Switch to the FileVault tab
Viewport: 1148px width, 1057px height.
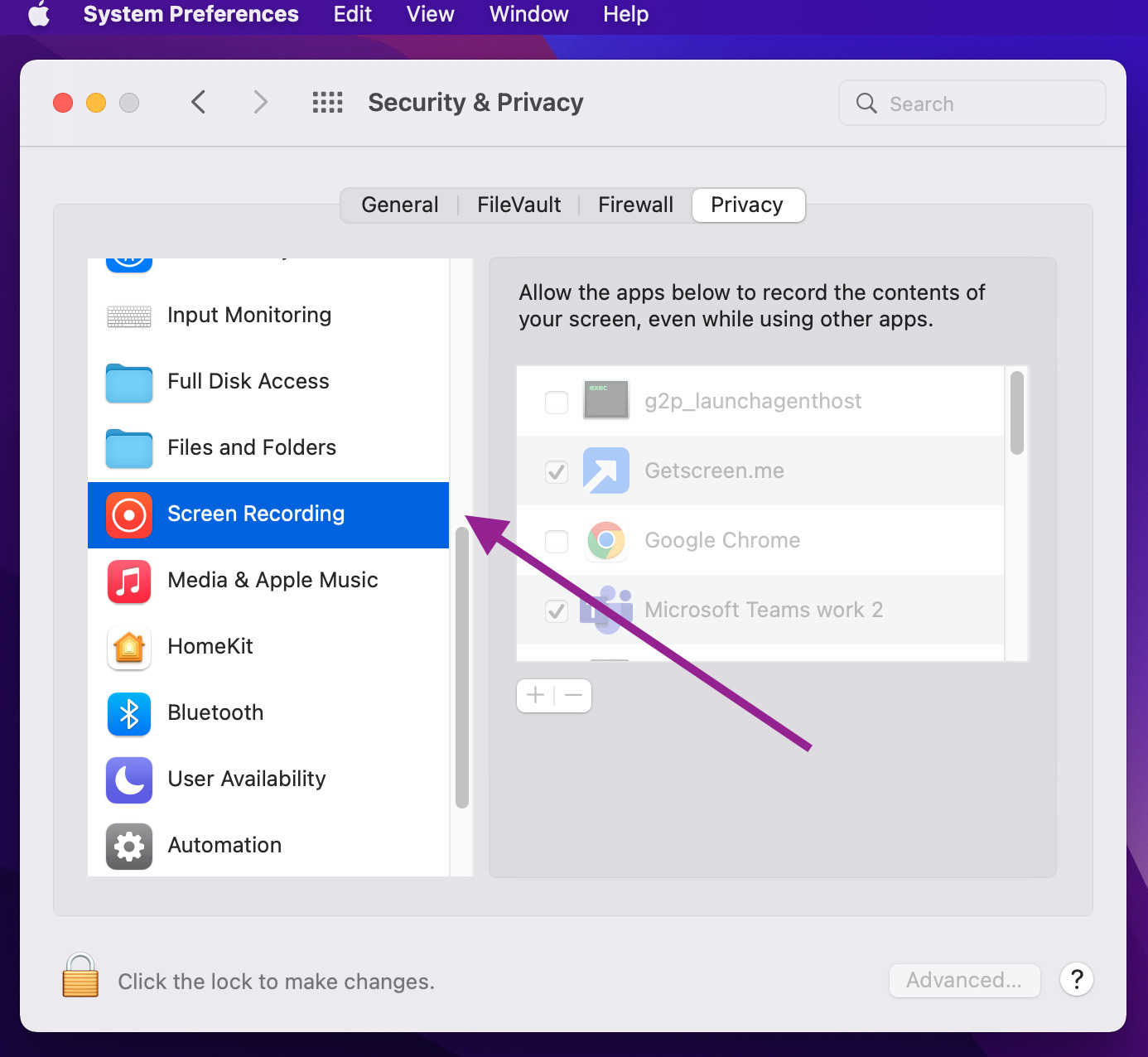pyautogui.click(x=519, y=205)
